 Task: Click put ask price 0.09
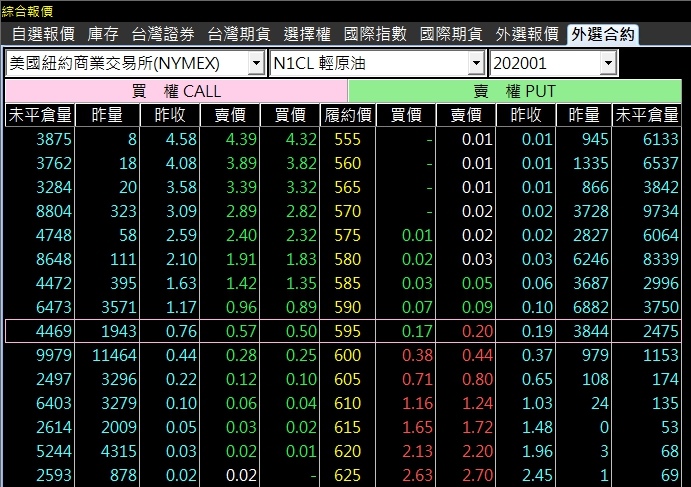(x=477, y=307)
